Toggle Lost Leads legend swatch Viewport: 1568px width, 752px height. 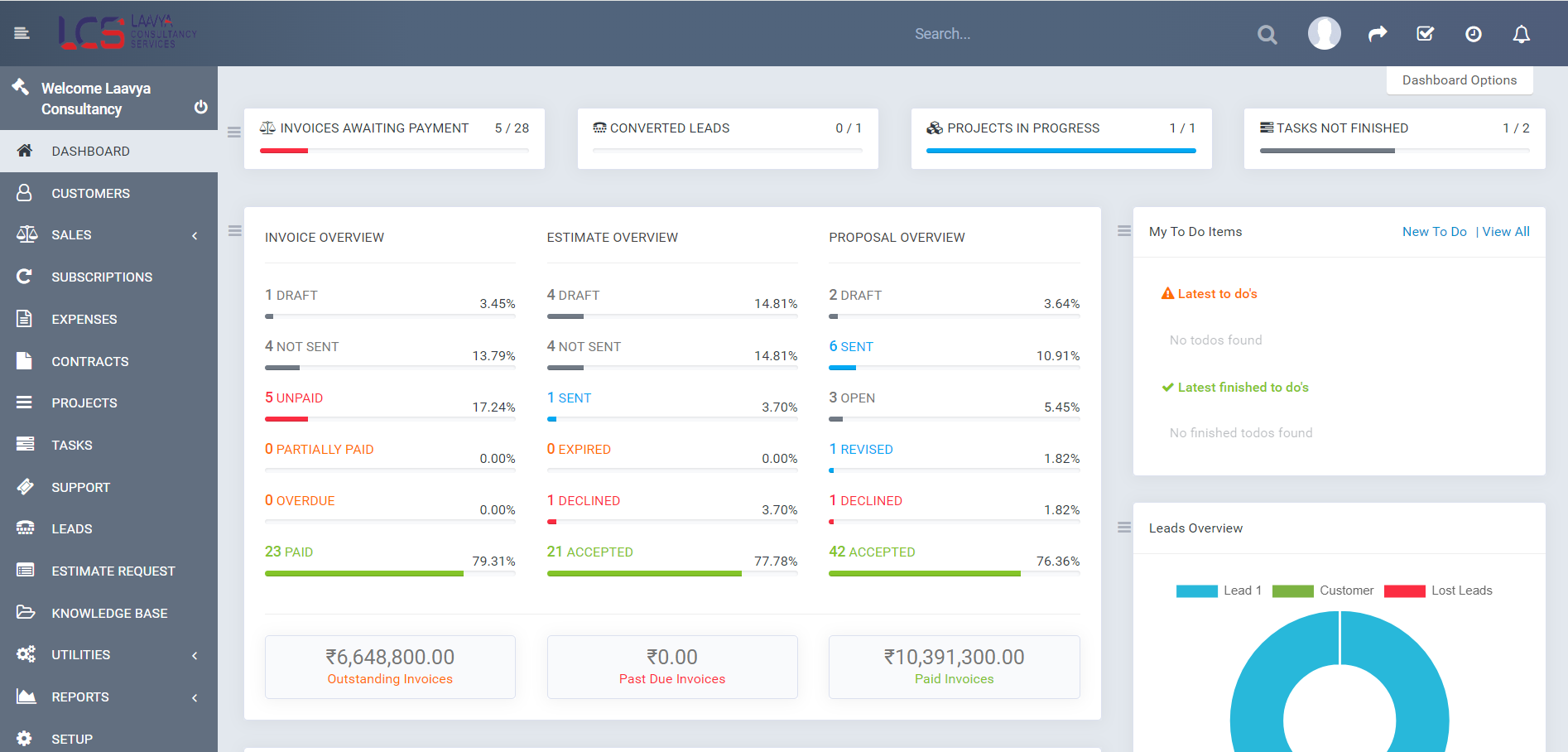[1404, 591]
